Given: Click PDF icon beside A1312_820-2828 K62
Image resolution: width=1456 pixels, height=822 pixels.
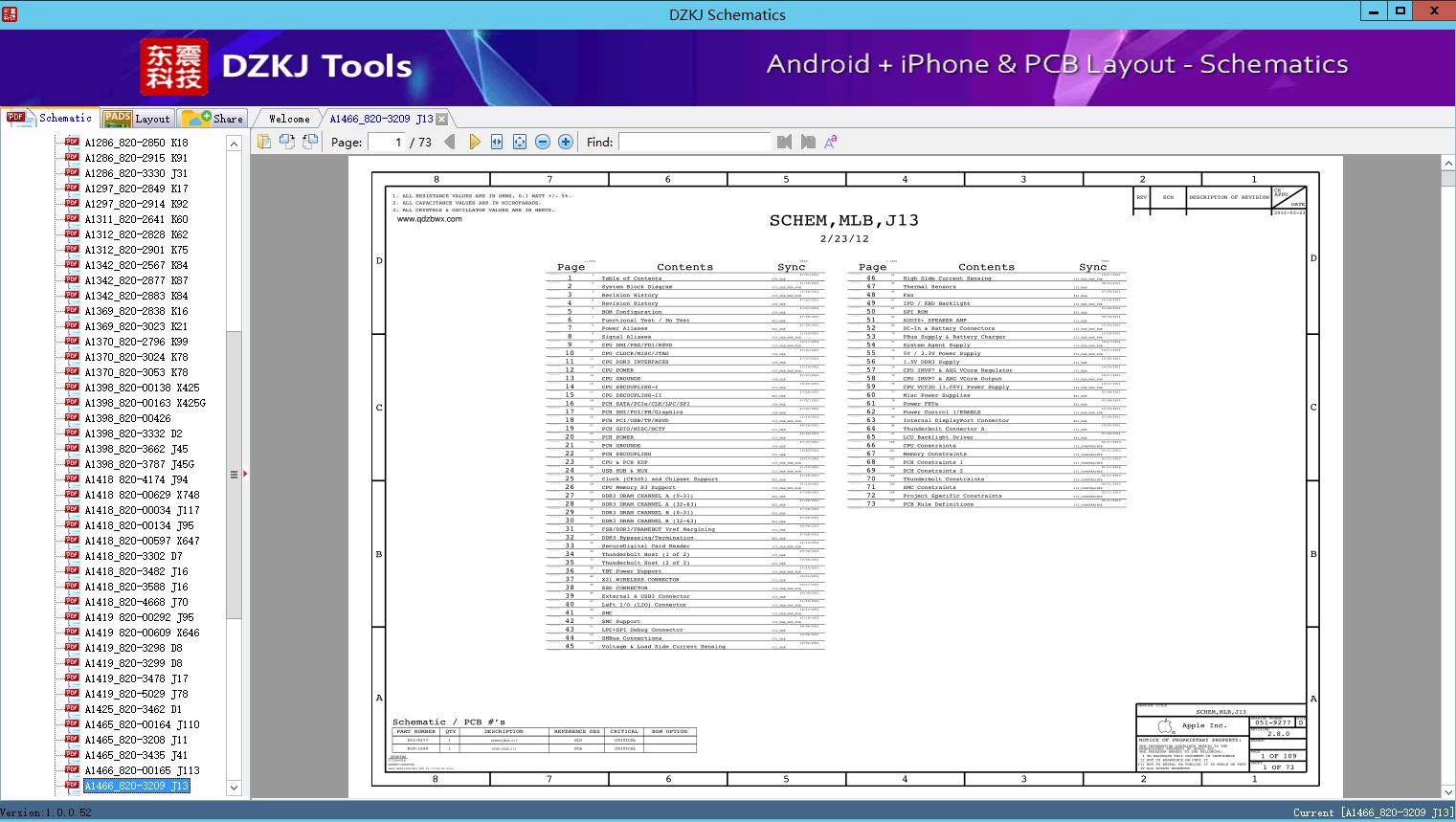Looking at the screenshot, I should (72, 233).
